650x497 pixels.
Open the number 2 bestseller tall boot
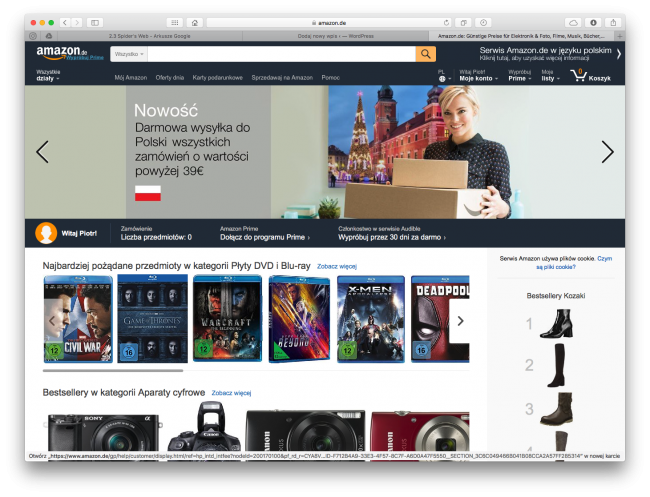tap(556, 365)
